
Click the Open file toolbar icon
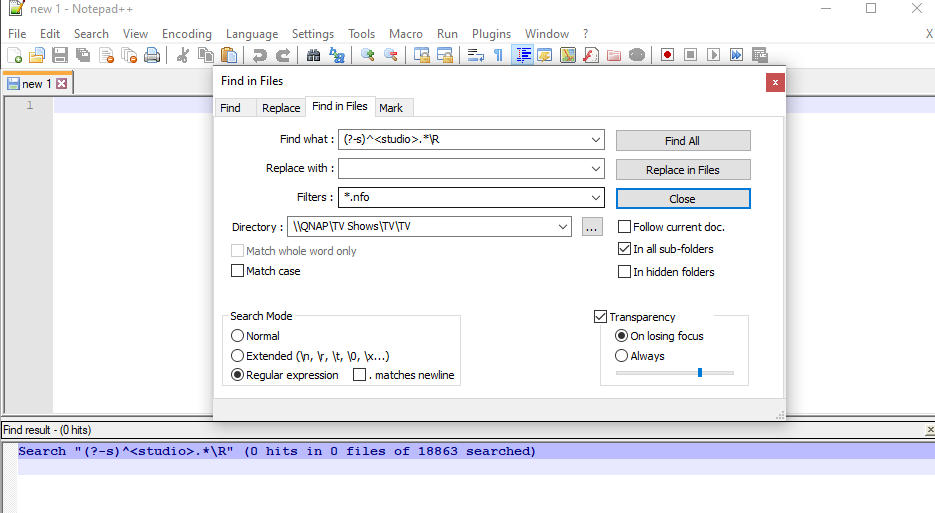(x=37, y=55)
